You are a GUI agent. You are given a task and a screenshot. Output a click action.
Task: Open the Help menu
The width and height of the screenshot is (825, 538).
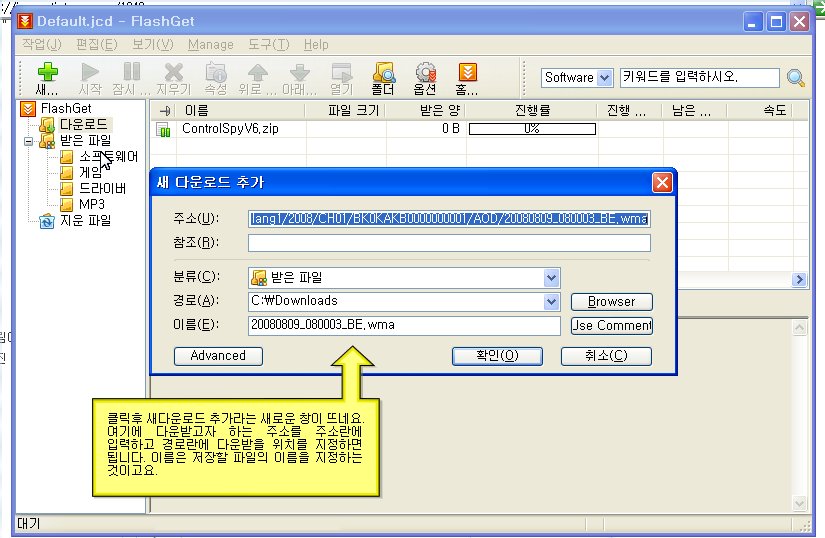point(316,45)
